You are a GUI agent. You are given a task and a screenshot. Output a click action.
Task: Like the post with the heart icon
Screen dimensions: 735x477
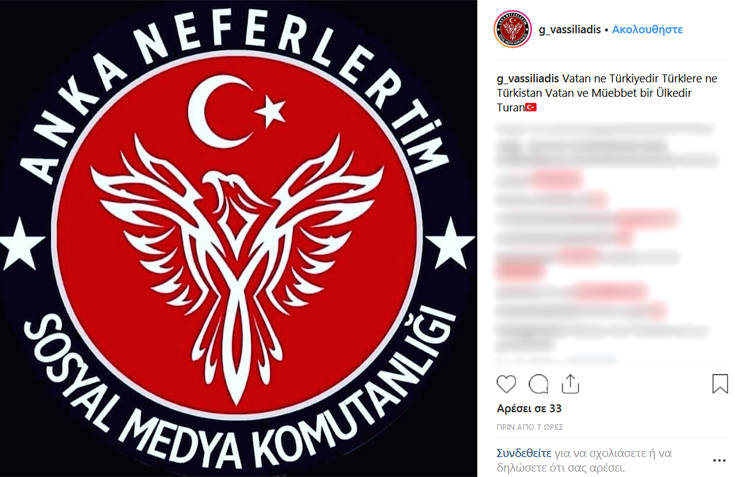point(506,384)
